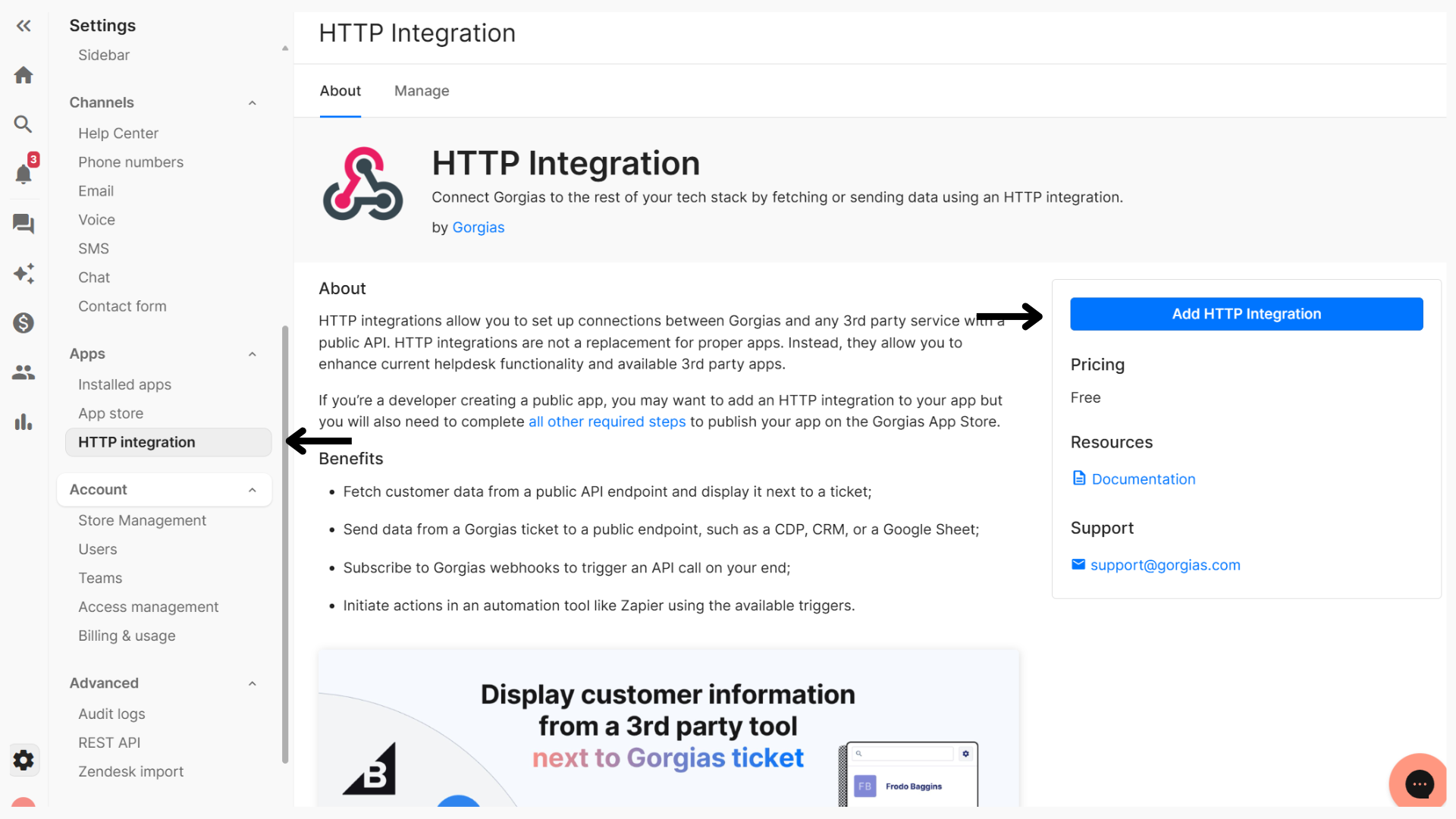Viewport: 1456px width, 819px height.
Task: Open Teams settings
Action: (100, 578)
